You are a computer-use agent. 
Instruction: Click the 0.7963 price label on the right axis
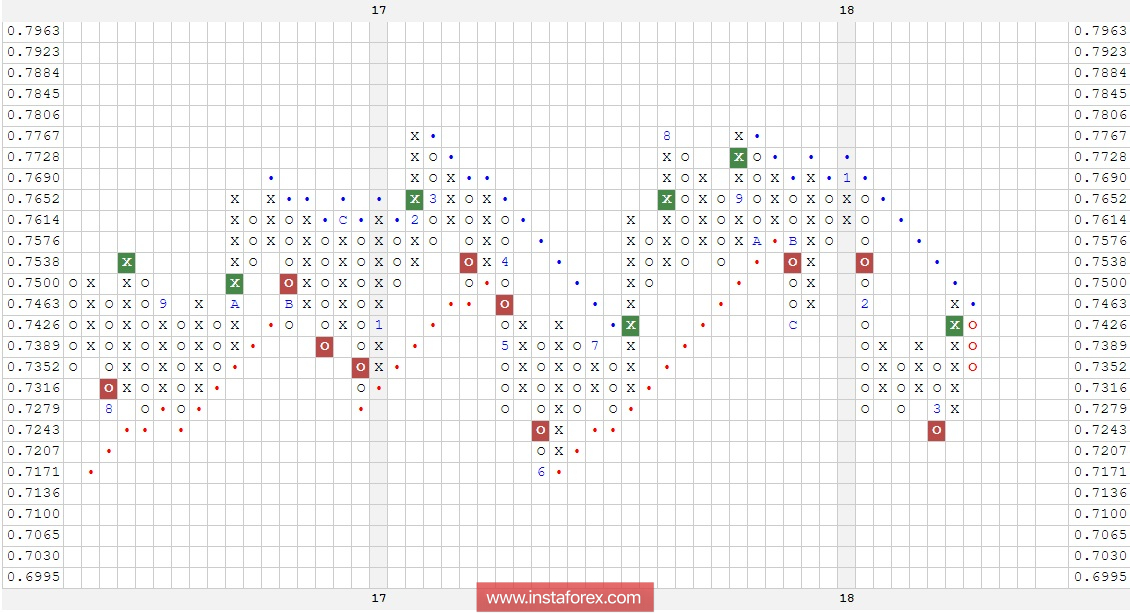coord(1100,31)
